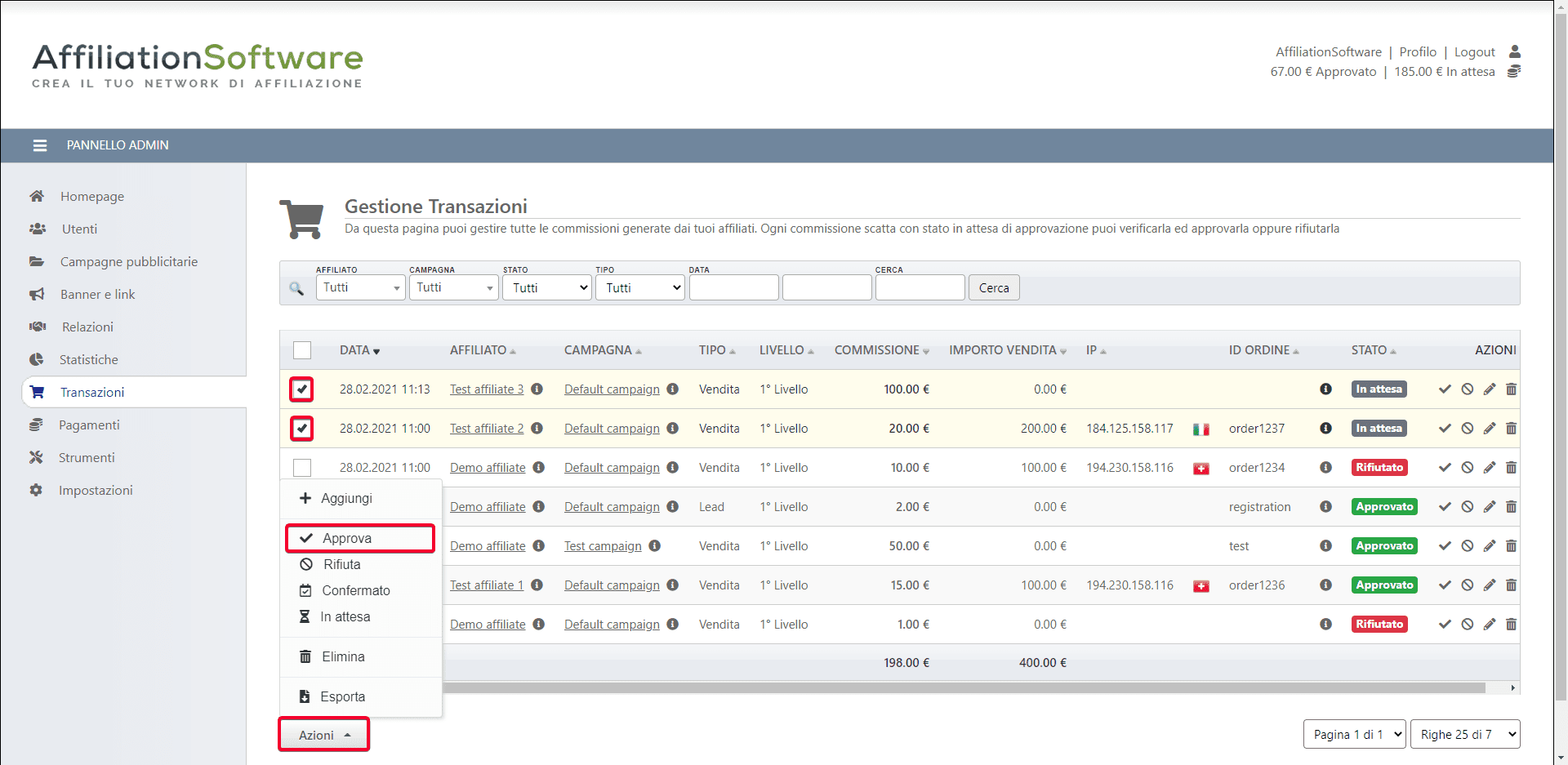Open the Stato filter dropdown
The image size is (1568, 765).
546,288
